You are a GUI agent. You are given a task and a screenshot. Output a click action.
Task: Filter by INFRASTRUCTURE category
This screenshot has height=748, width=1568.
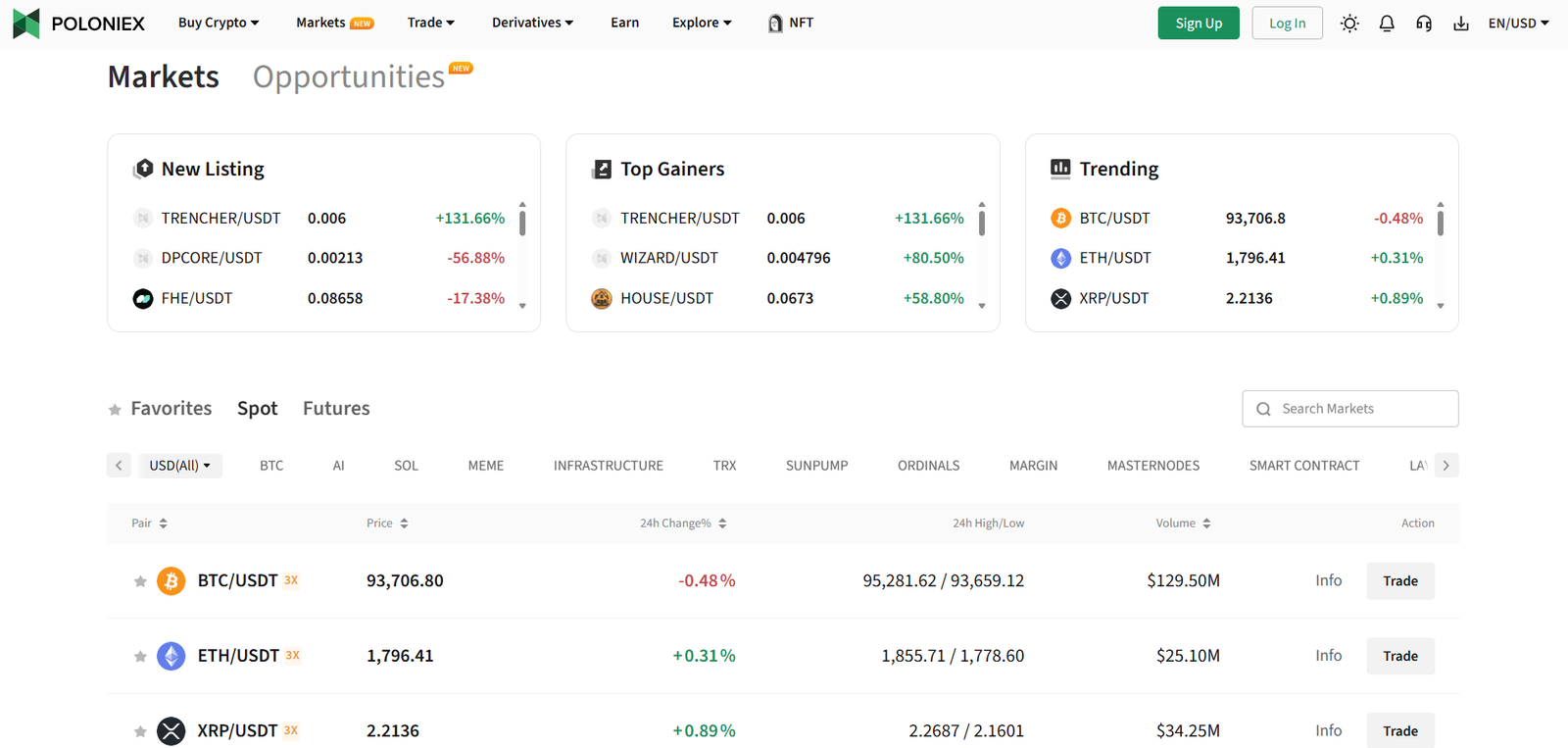tap(609, 466)
